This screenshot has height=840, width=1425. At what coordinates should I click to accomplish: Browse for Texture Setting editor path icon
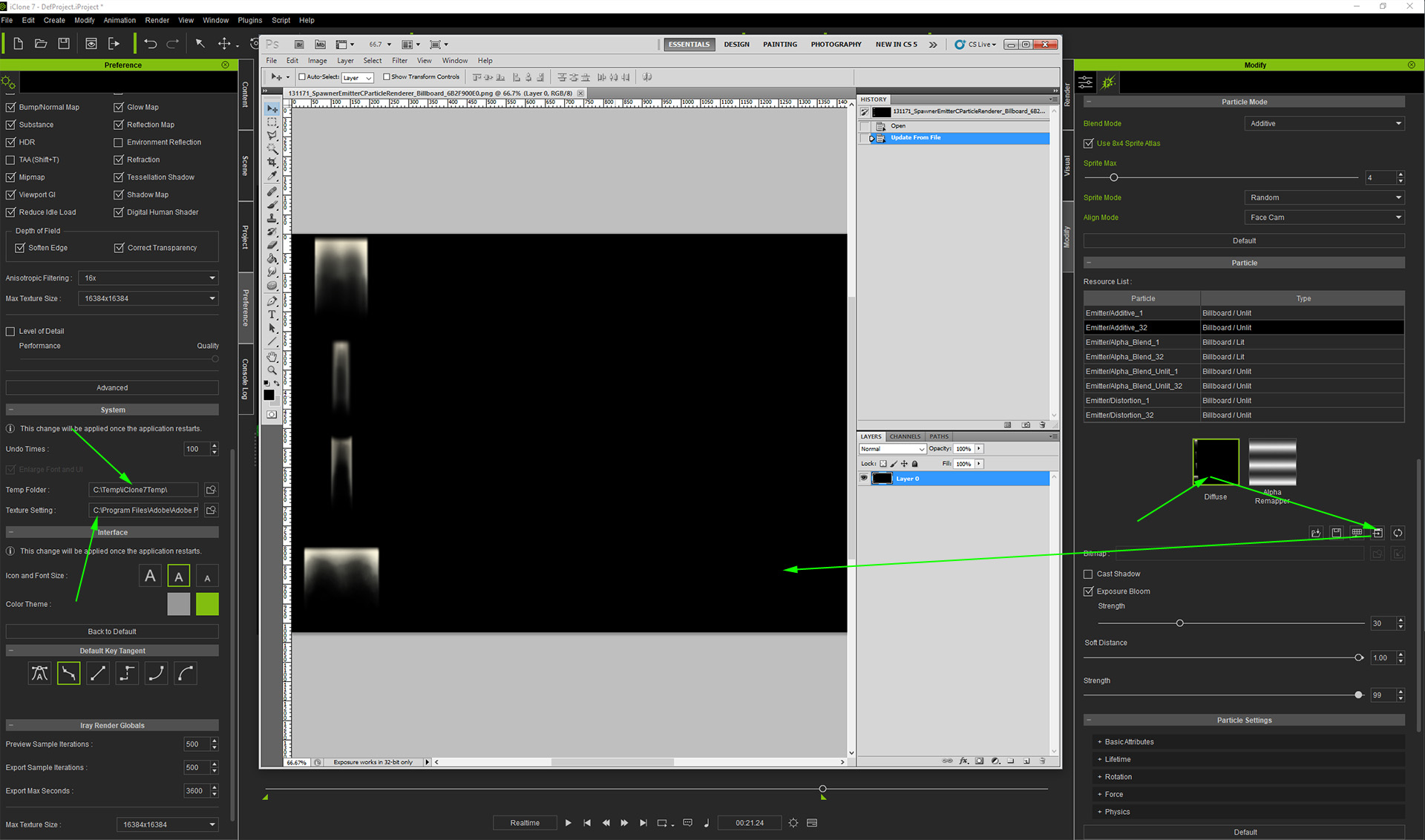[x=211, y=511]
